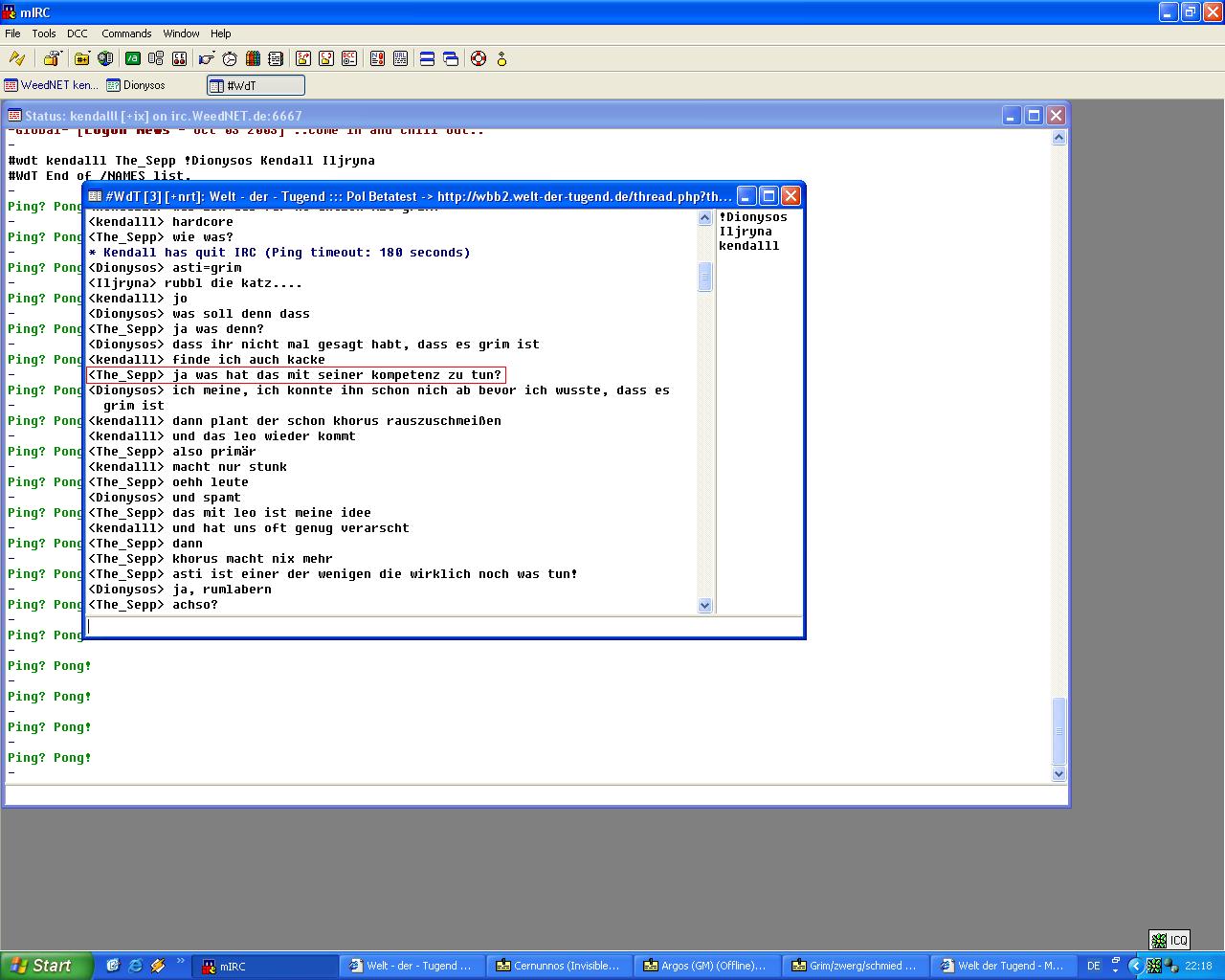This screenshot has width=1225, height=980.
Task: Open the DCC menu
Action: [x=78, y=33]
